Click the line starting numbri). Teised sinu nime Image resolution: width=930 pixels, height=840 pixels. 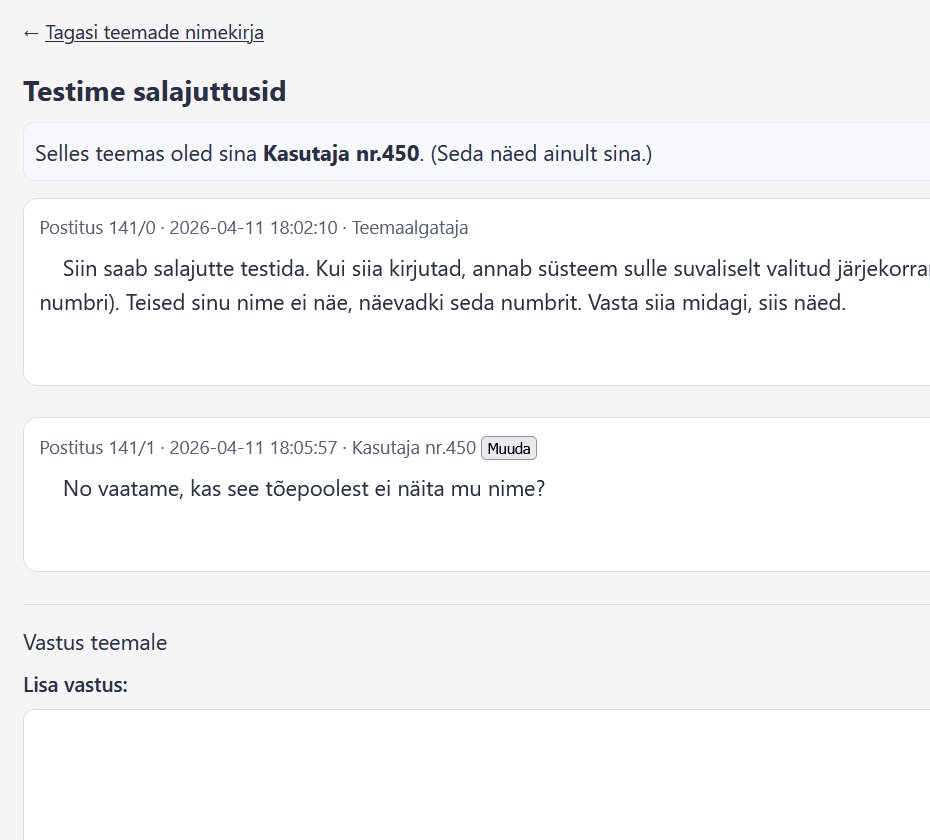coord(442,304)
